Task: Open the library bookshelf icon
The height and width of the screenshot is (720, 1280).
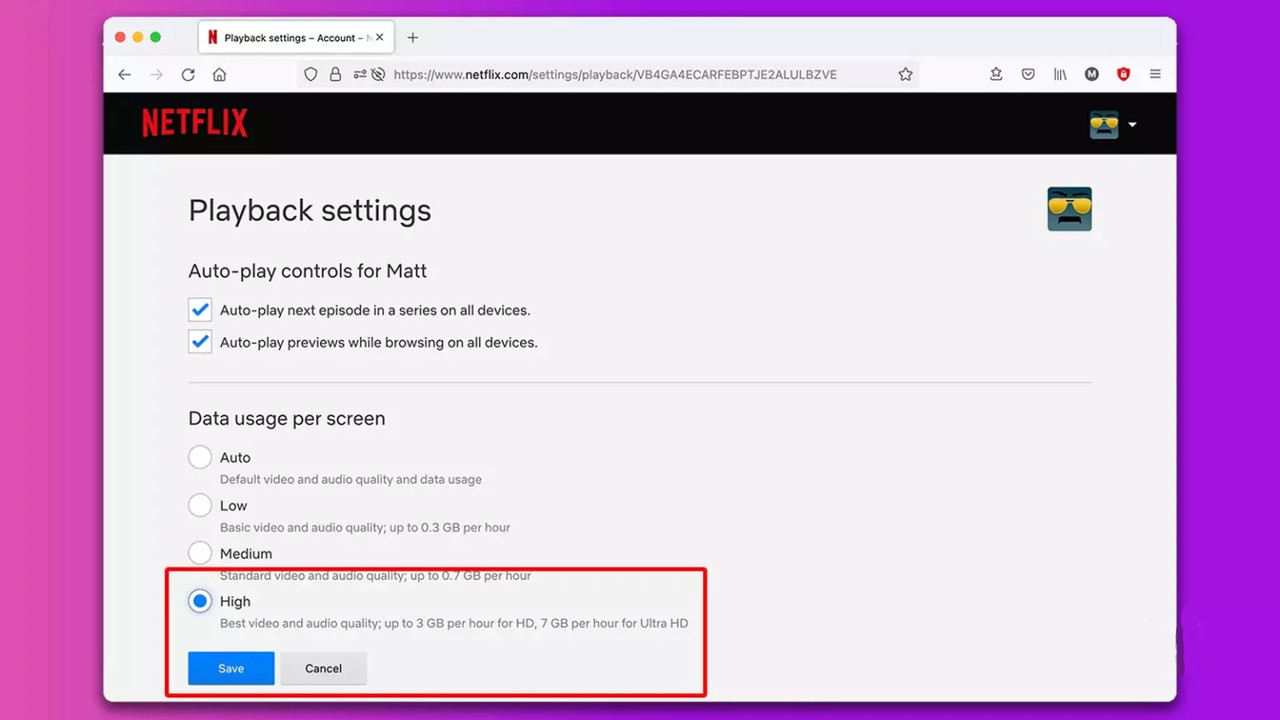Action: [x=1060, y=74]
